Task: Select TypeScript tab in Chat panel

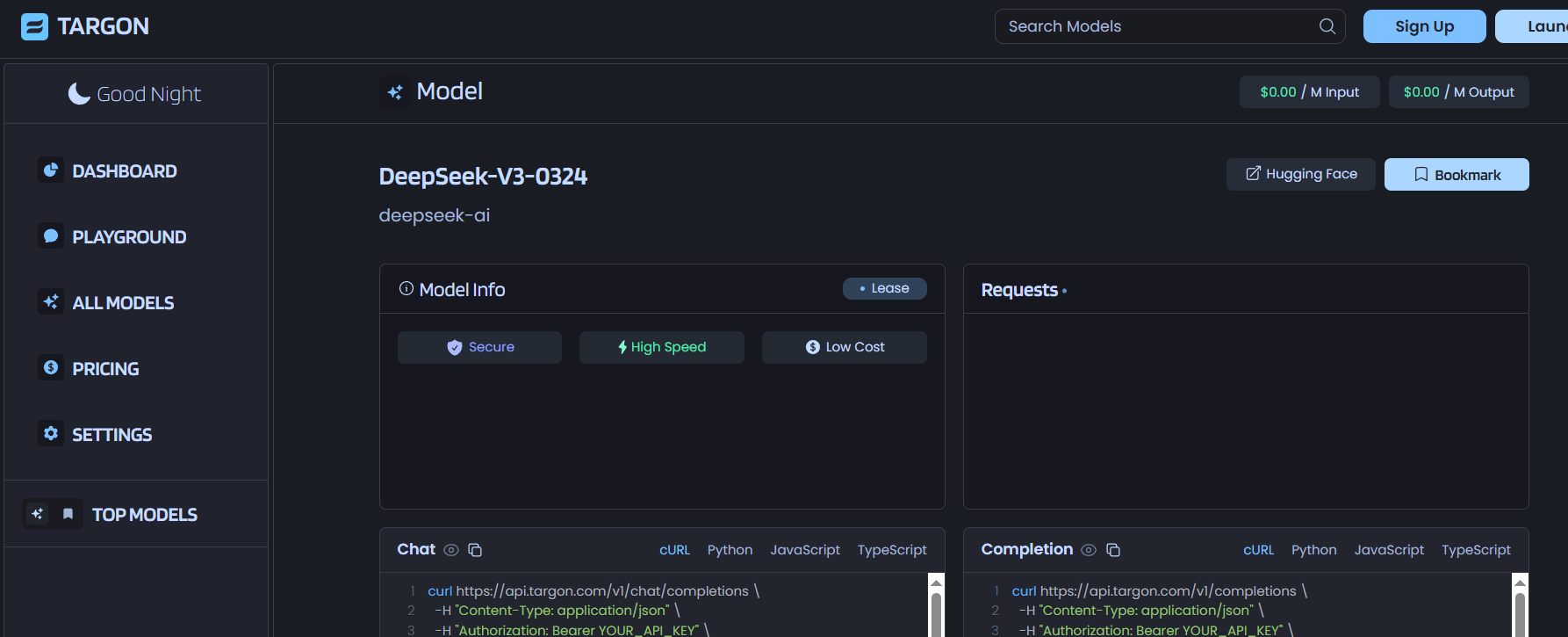Action: 892,550
